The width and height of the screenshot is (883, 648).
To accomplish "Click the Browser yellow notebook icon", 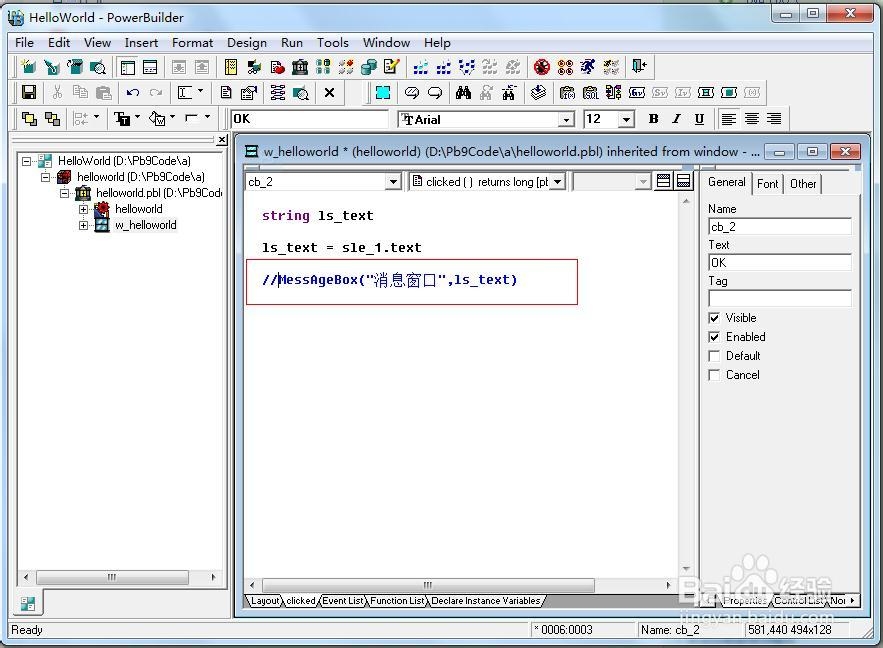I will 230,67.
